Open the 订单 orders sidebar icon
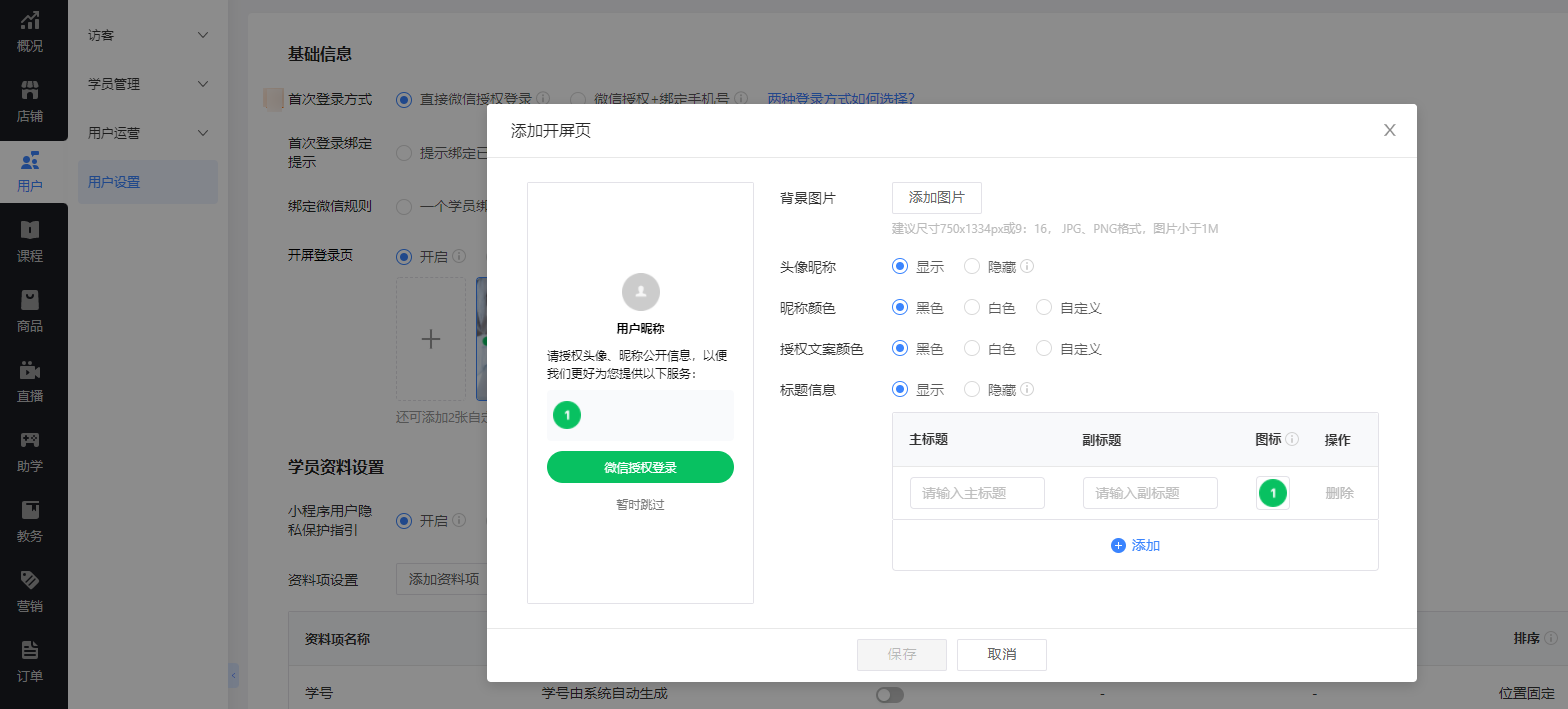 (x=30, y=662)
